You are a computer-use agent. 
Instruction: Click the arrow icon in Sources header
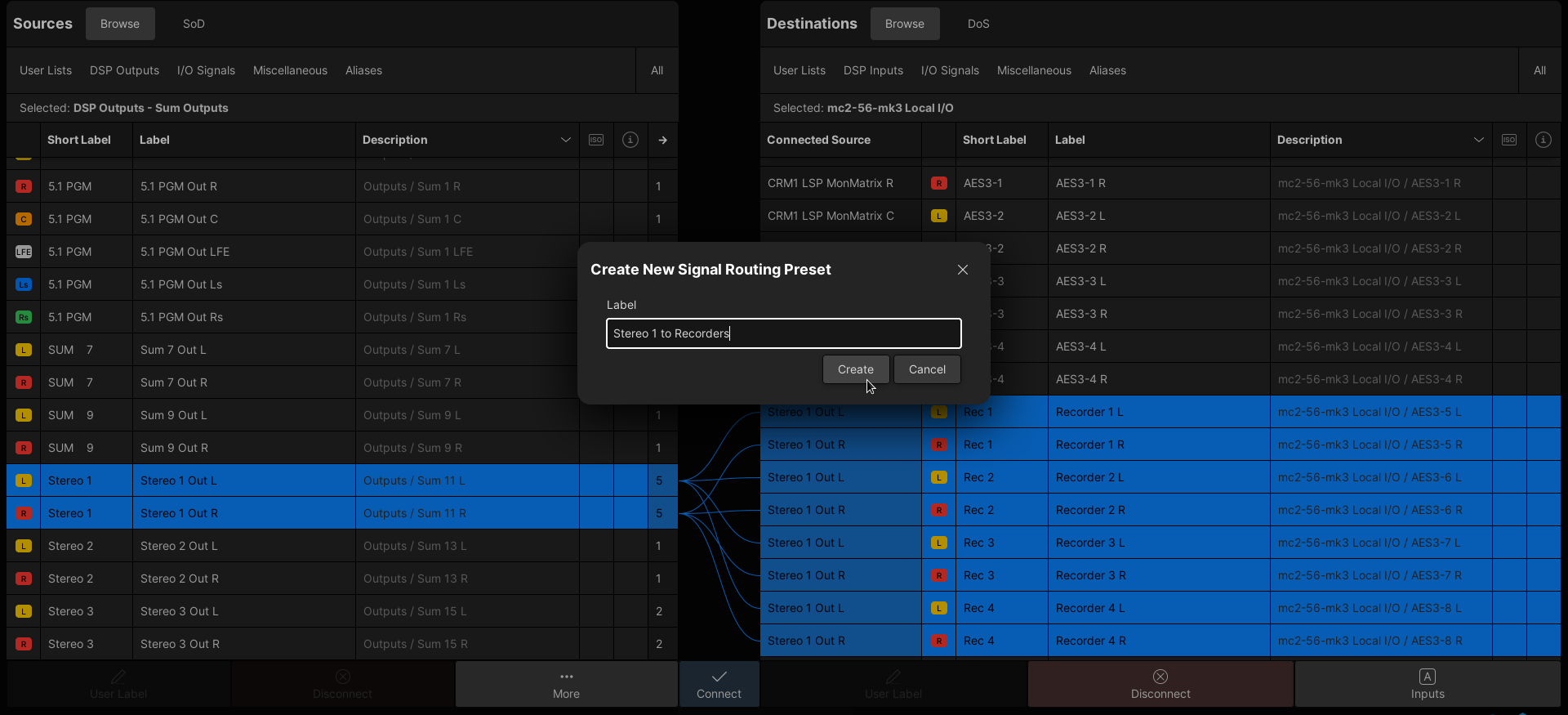point(663,140)
